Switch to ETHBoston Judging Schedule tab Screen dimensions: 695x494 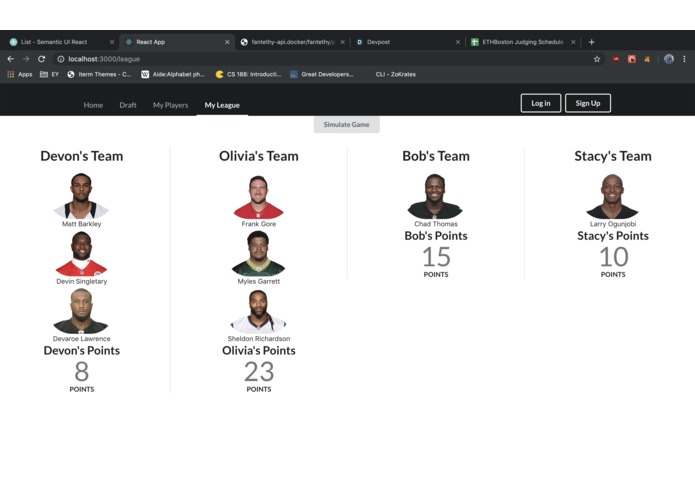(x=522, y=42)
